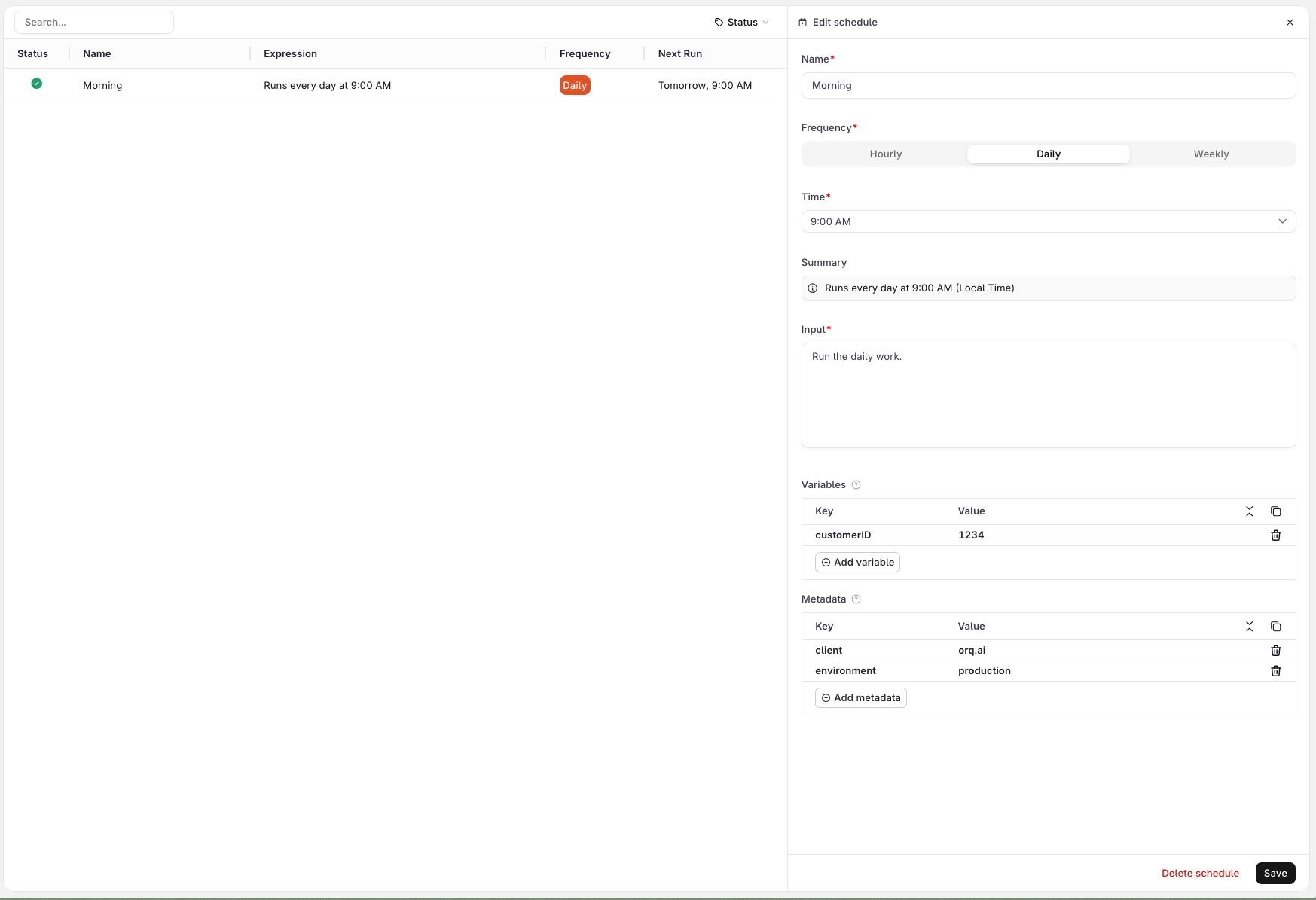This screenshot has width=1316, height=900.
Task: Select the Hourly frequency option
Action: [885, 154]
